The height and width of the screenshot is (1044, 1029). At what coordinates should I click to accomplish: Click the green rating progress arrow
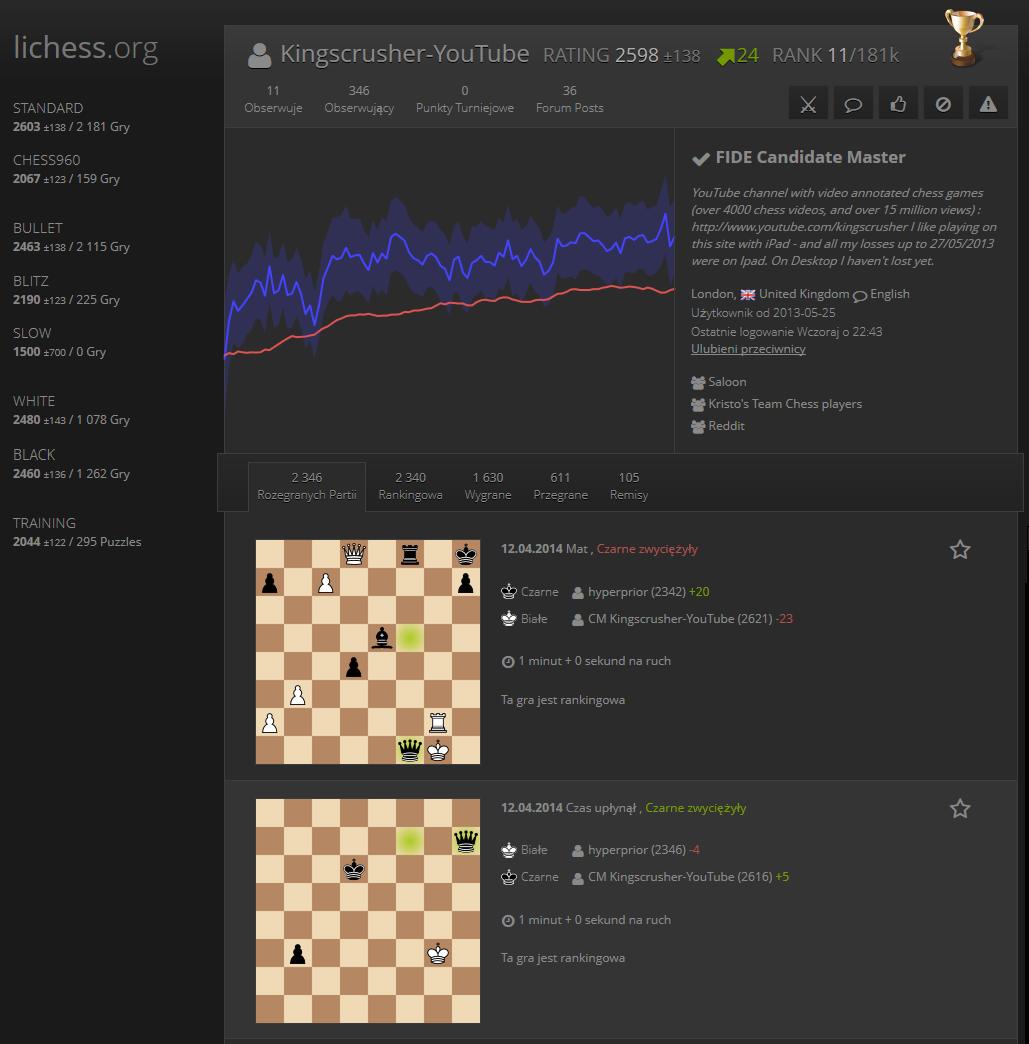(725, 56)
